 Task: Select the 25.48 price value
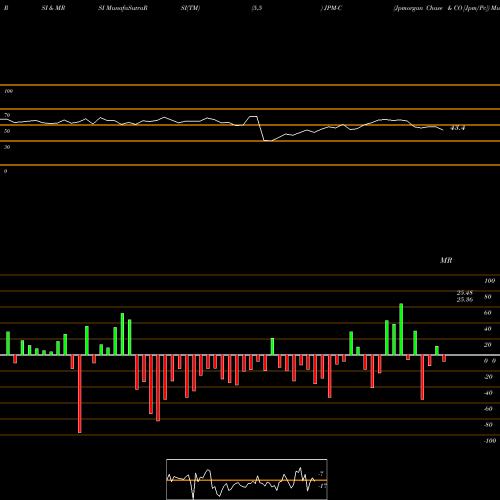(465, 293)
